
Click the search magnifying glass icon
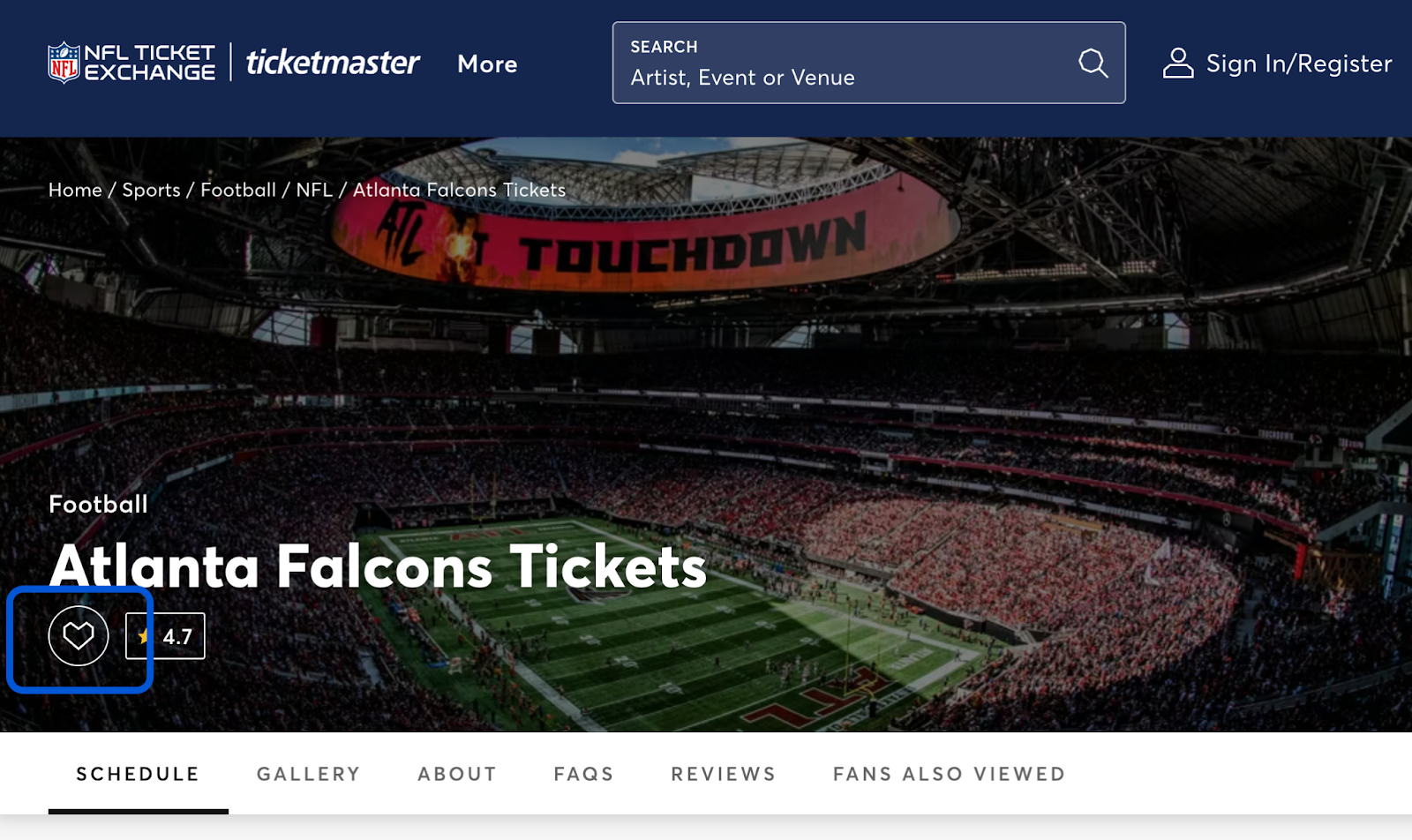tap(1093, 63)
